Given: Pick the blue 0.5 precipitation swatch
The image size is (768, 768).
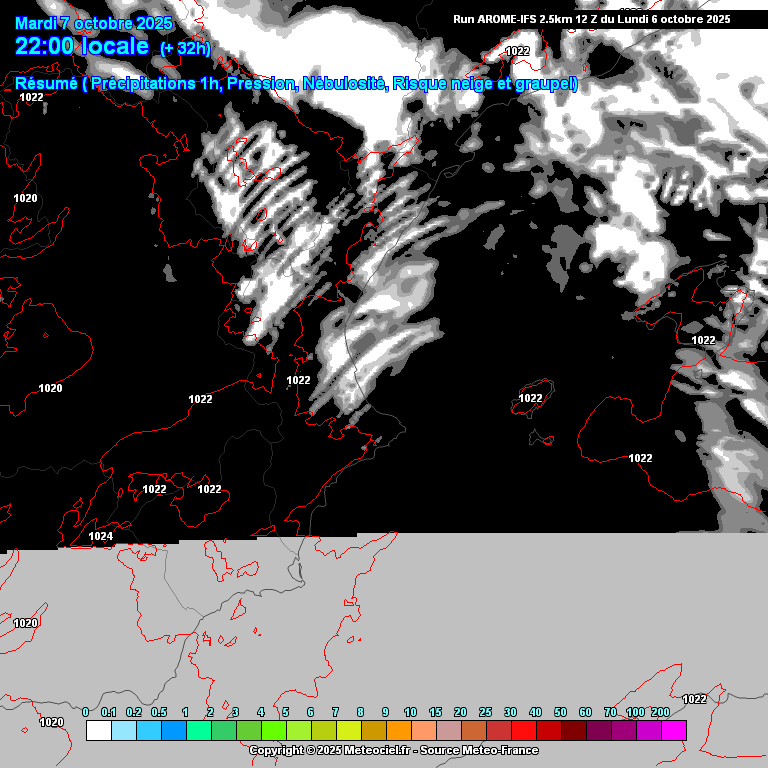Looking at the screenshot, I should (174, 731).
